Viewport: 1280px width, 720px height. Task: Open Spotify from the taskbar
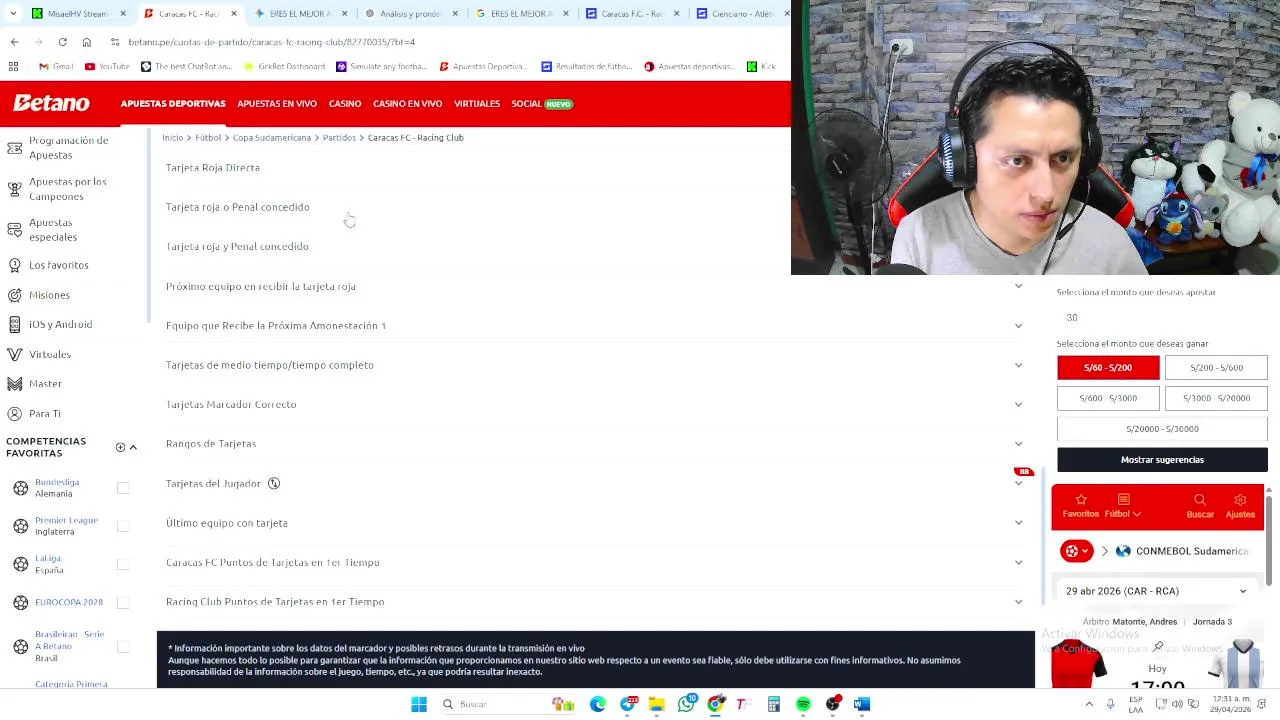coord(803,704)
